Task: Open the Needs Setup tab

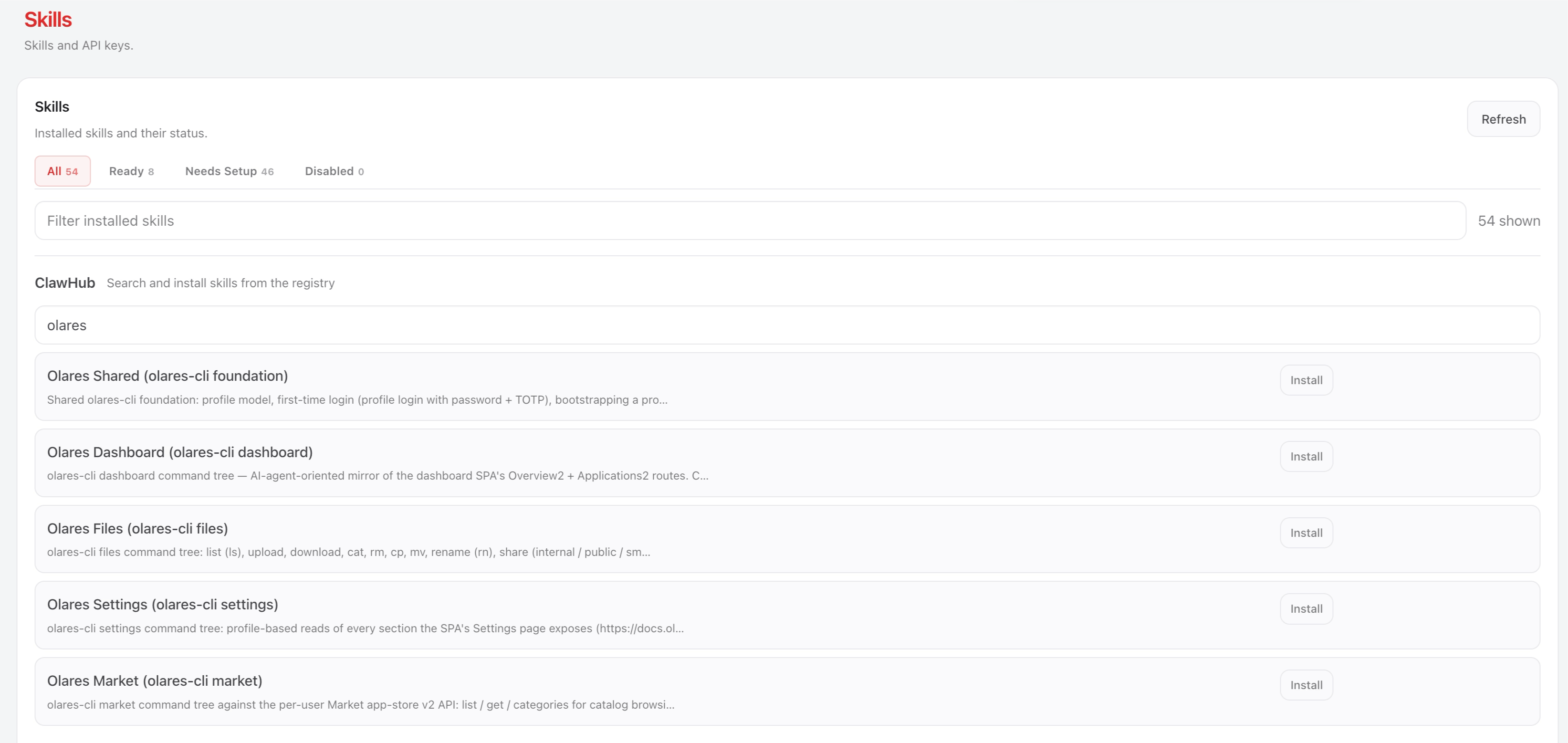Action: click(x=230, y=171)
